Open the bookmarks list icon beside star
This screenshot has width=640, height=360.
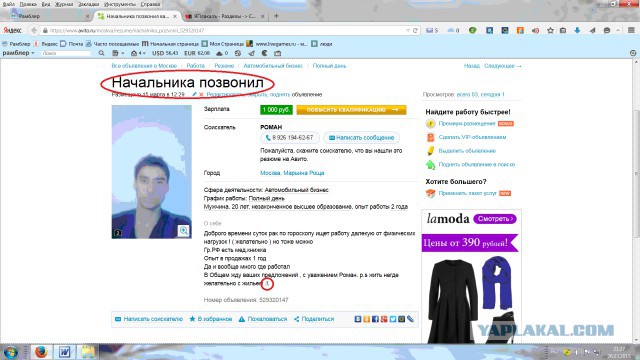(x=563, y=31)
